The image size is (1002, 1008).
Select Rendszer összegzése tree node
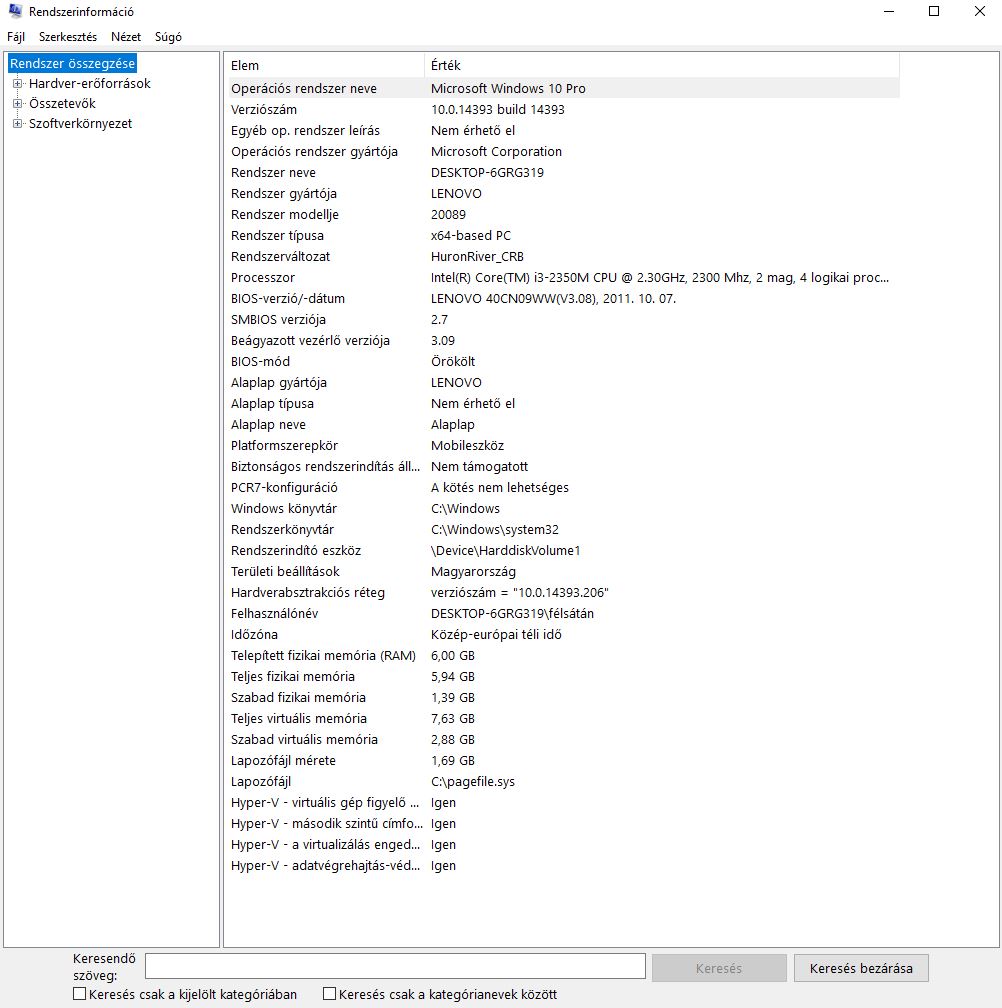(x=72, y=63)
